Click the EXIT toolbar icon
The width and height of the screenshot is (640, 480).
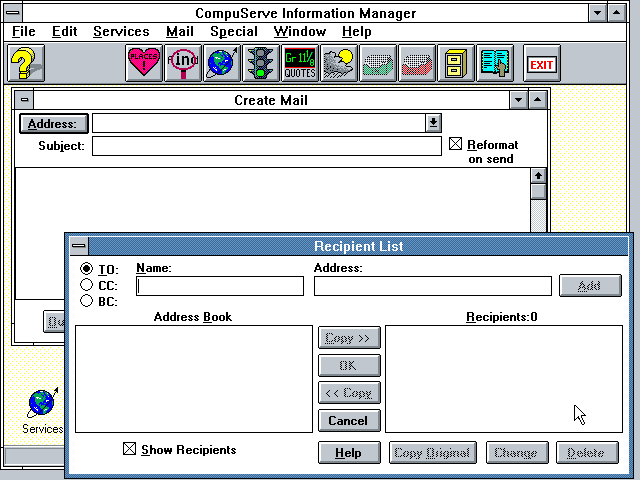pos(542,63)
